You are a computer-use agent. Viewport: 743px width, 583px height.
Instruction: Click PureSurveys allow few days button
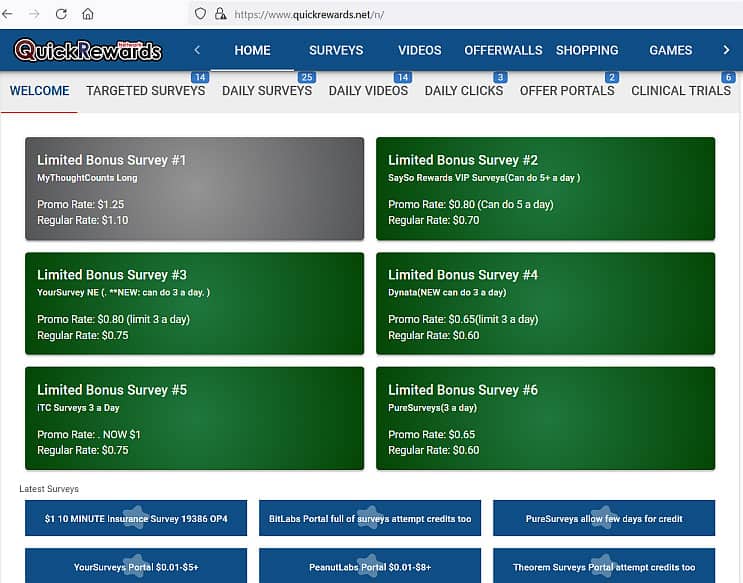[604, 518]
